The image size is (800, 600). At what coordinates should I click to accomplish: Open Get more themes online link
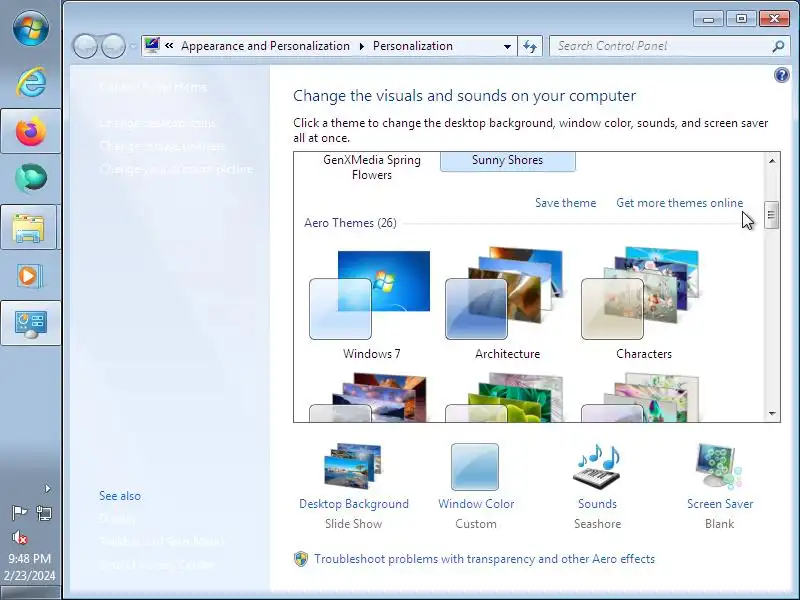(680, 203)
